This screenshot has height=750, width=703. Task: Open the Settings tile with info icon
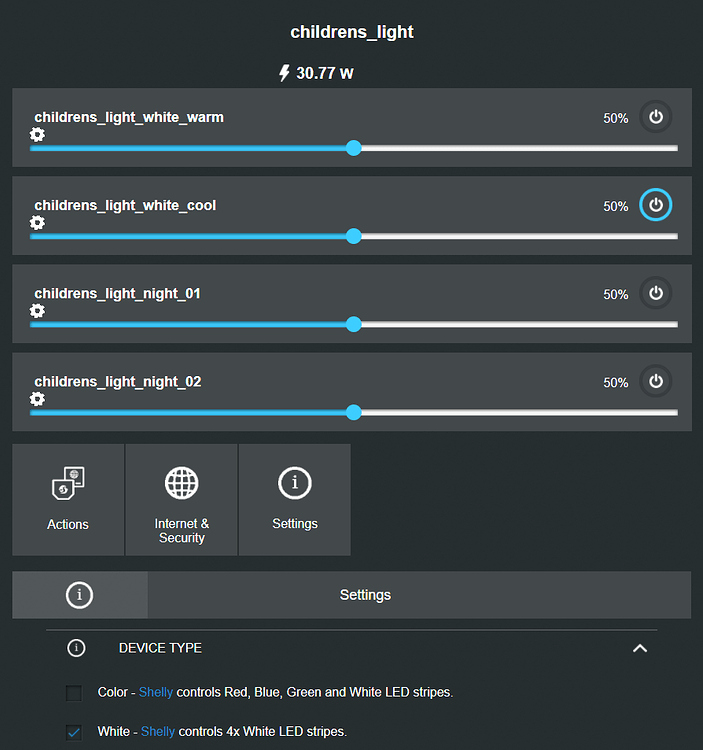294,499
